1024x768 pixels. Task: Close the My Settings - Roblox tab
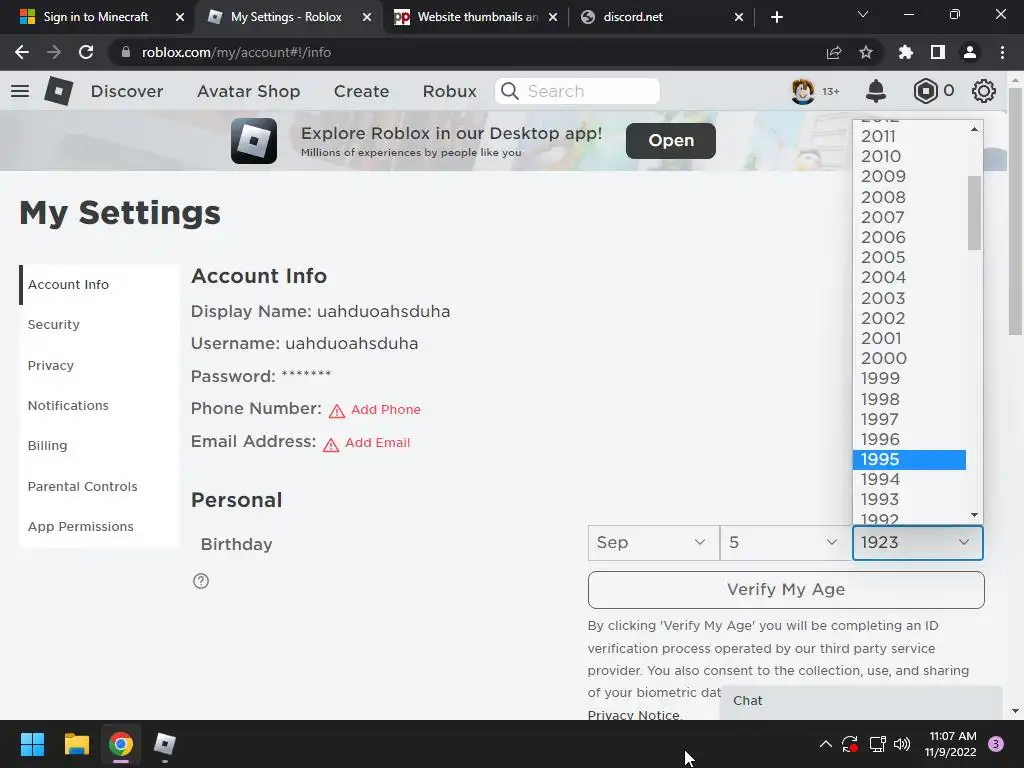coord(367,17)
